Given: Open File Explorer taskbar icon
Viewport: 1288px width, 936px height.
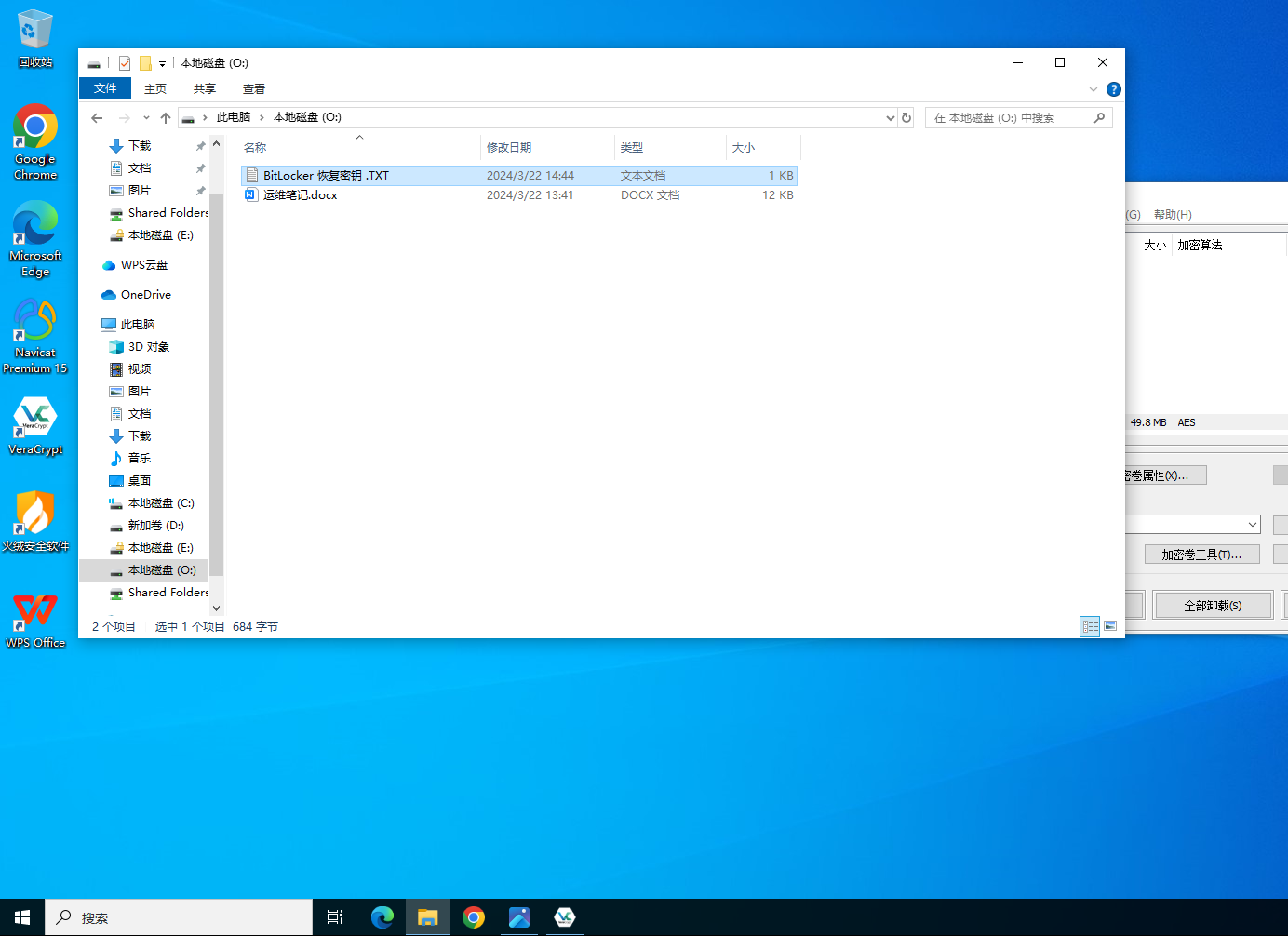Looking at the screenshot, I should (x=428, y=917).
